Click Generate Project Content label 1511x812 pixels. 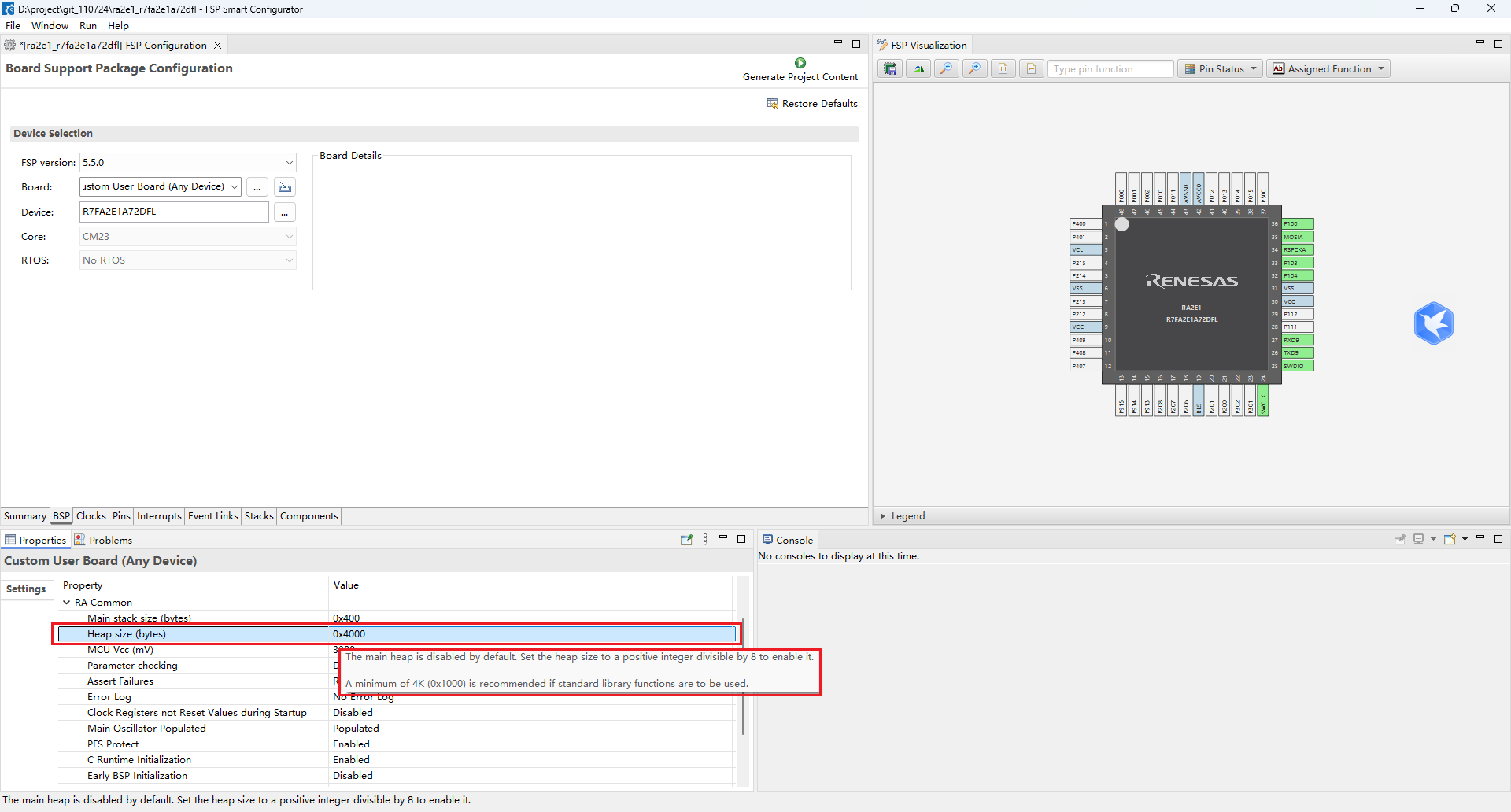800,77
